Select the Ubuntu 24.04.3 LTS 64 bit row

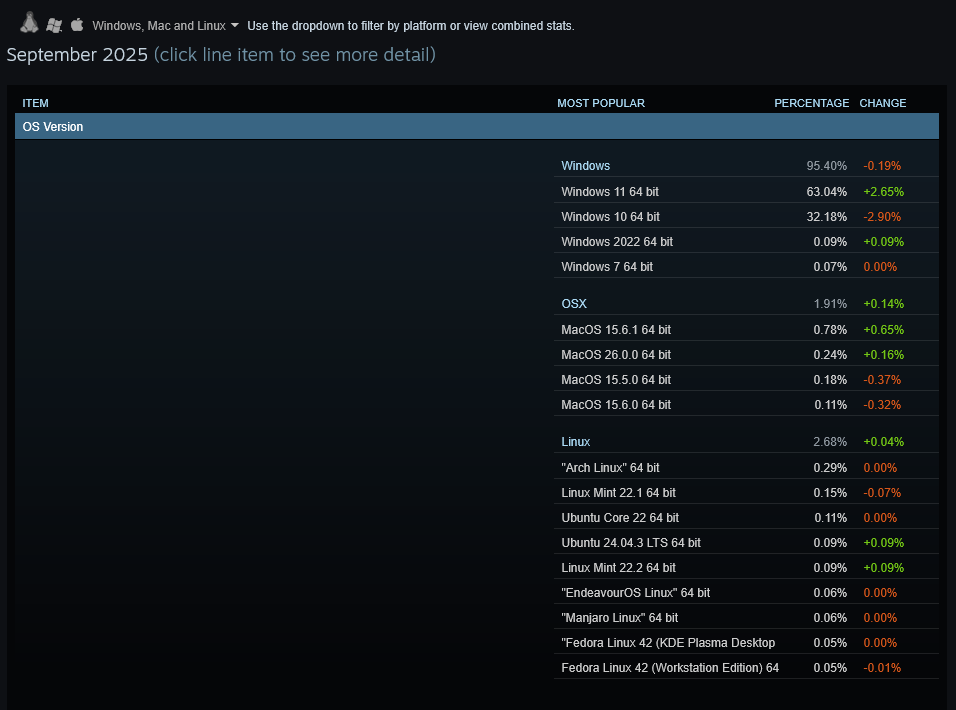[x=746, y=542]
